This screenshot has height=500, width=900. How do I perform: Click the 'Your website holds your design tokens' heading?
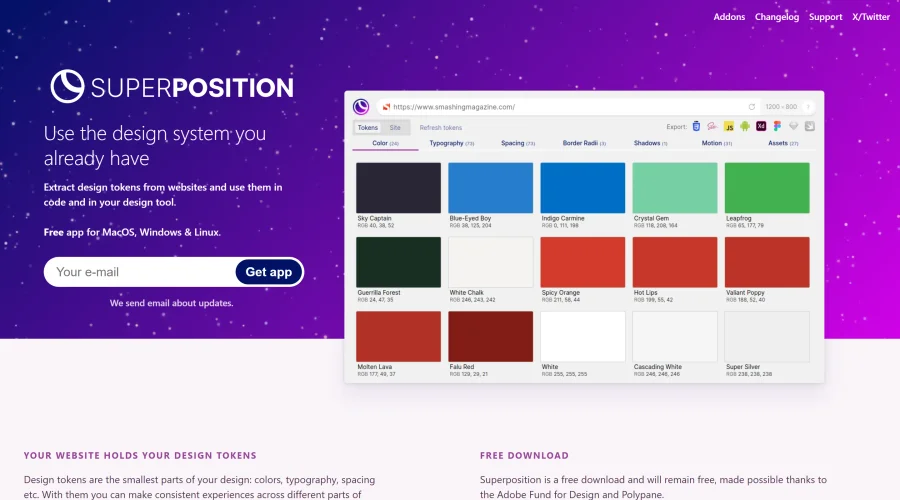140,455
